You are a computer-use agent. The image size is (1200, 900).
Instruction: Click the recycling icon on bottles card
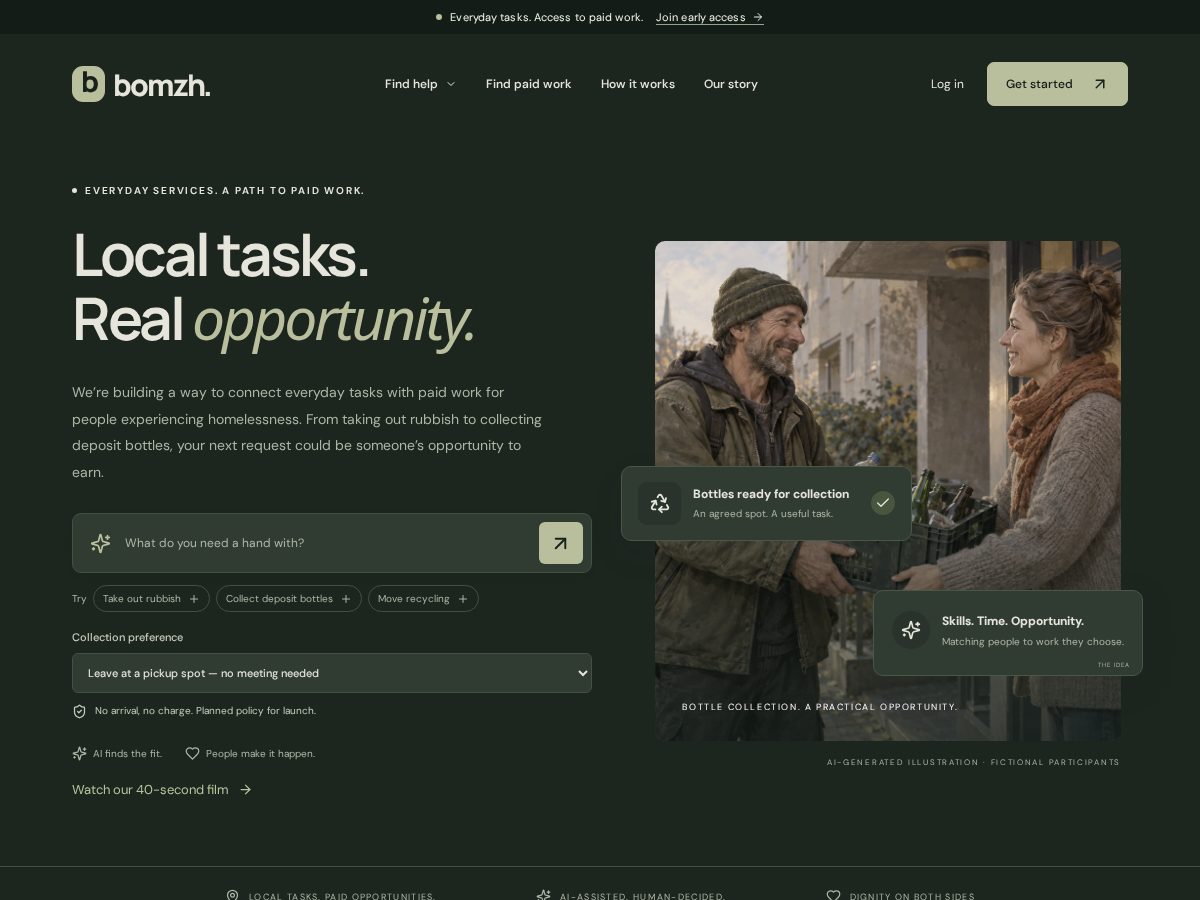pyautogui.click(x=660, y=503)
